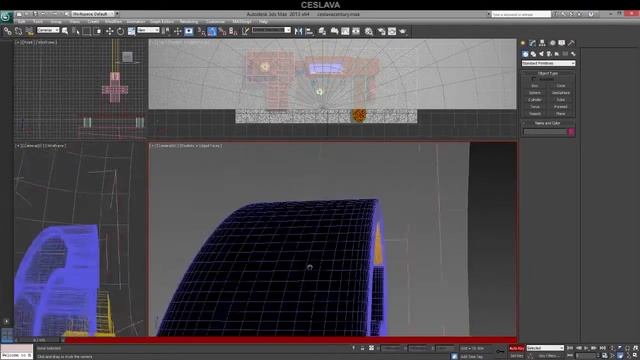
Task: Open the Standard Primitives dropdown
Action: tap(548, 63)
